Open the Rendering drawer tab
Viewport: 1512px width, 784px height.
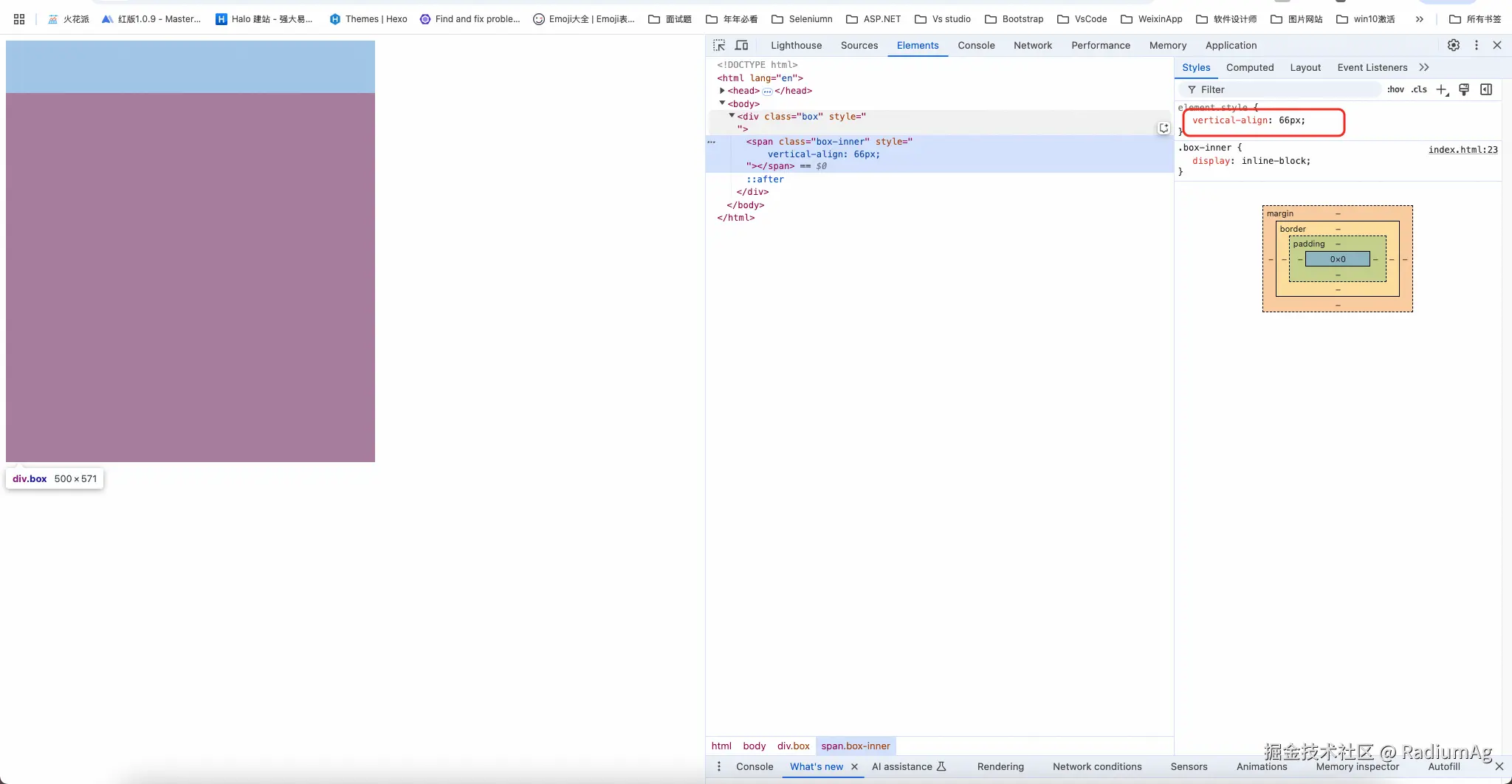click(1000, 766)
